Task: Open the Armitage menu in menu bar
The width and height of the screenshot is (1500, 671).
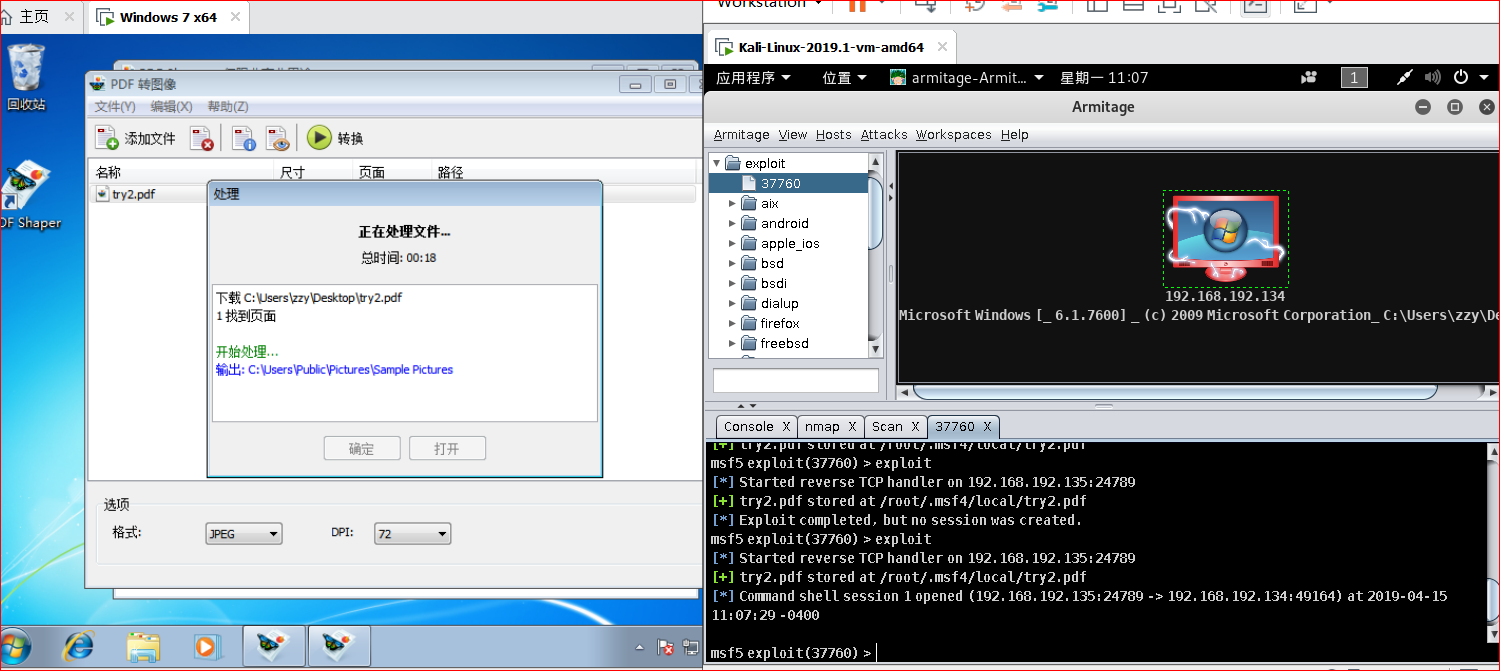Action: click(x=741, y=134)
